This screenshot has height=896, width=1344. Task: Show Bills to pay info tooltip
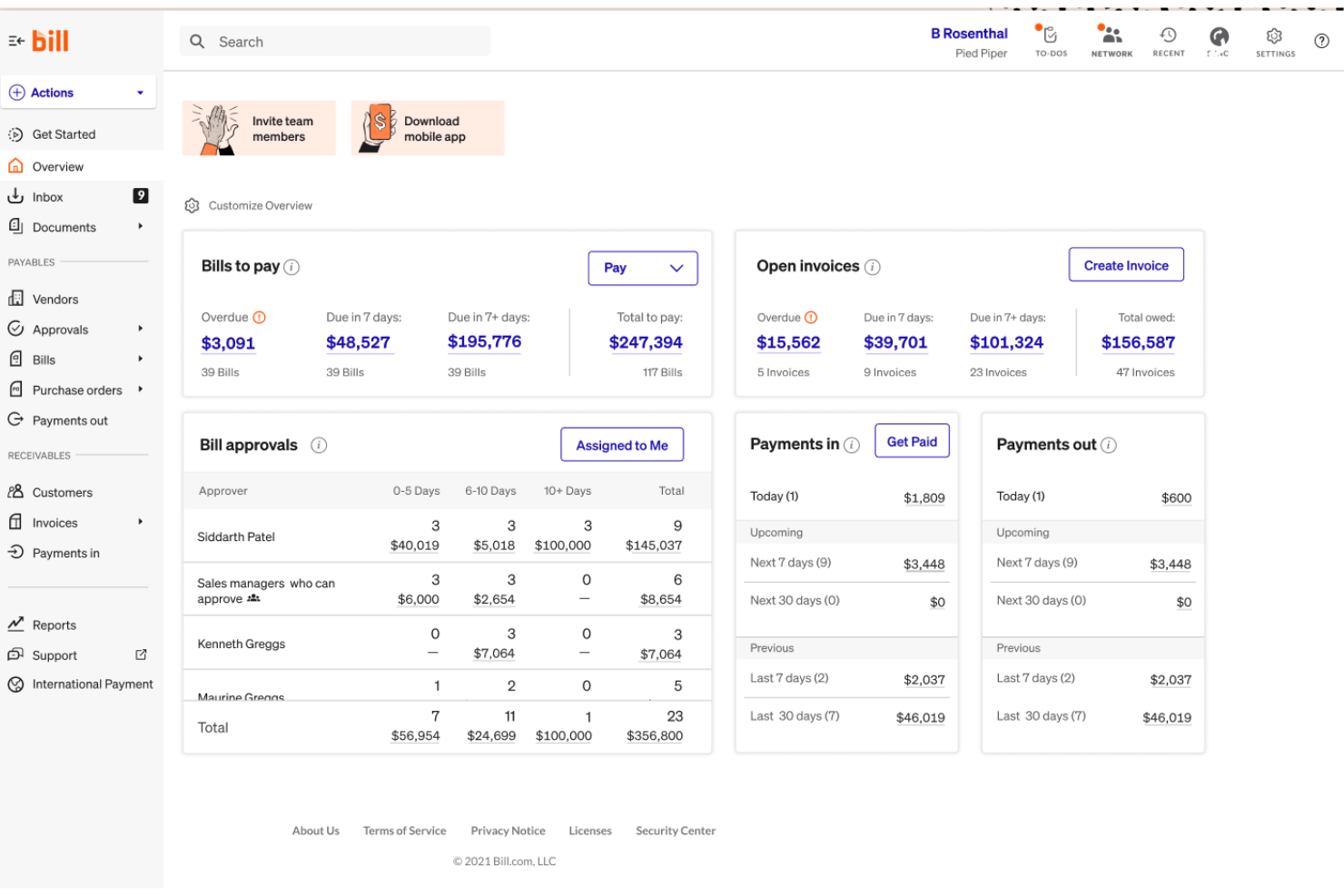pos(291,267)
